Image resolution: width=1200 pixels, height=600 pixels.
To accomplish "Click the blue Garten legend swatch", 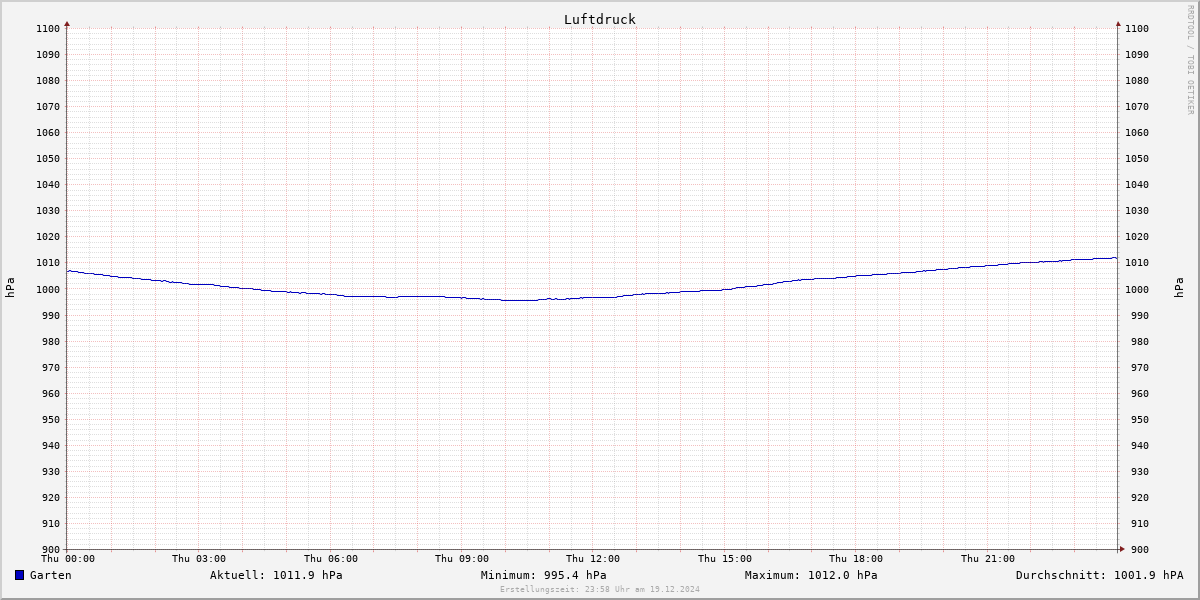I will 19,575.
